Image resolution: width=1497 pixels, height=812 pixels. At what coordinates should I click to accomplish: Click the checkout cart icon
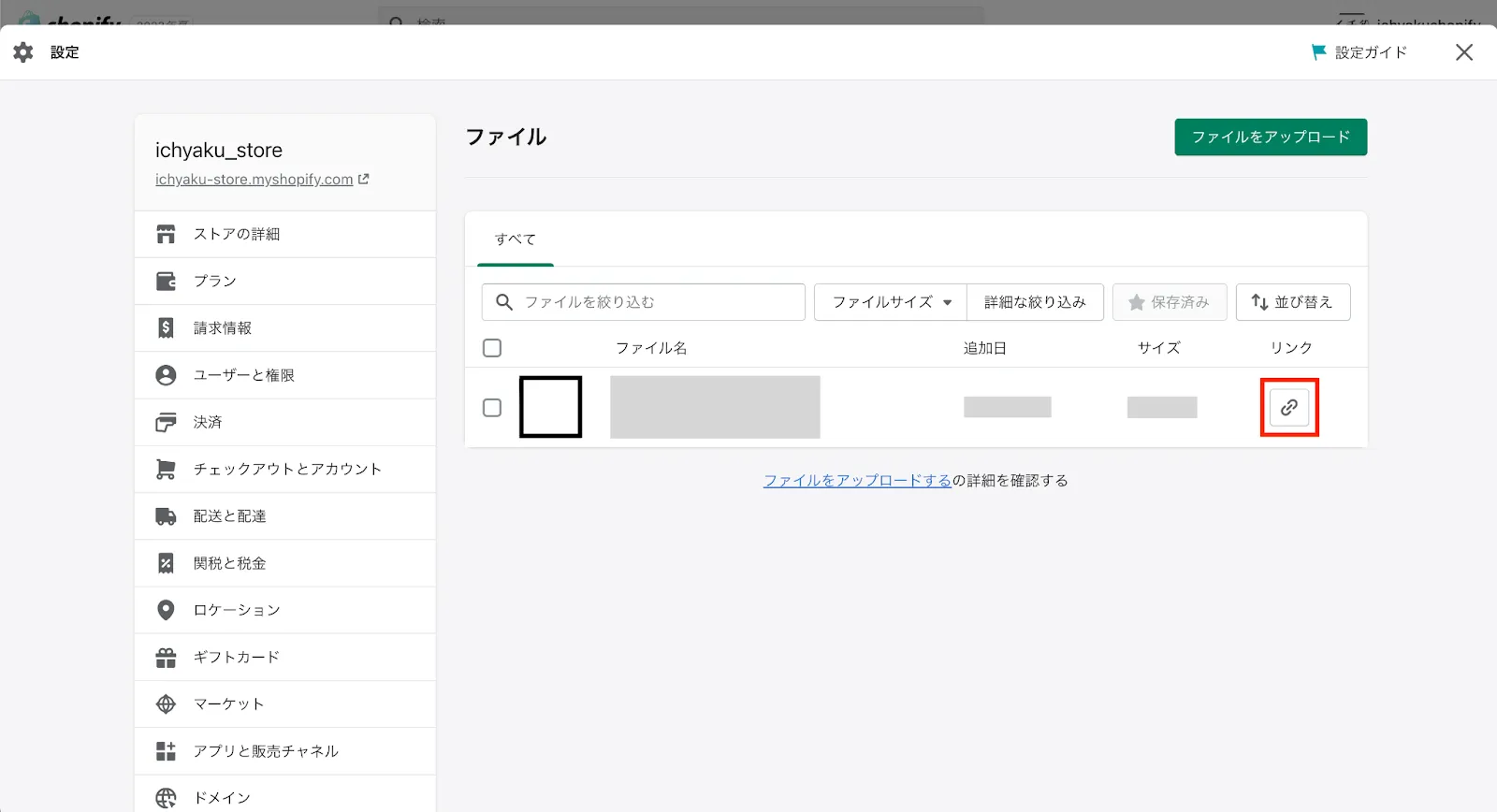pos(166,469)
